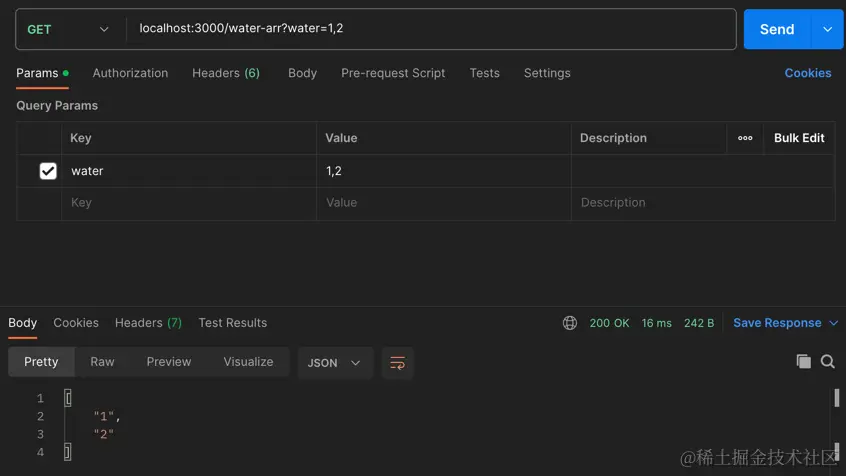The width and height of the screenshot is (846, 476).
Task: Click the word-wrap lines icon
Action: pos(398,363)
